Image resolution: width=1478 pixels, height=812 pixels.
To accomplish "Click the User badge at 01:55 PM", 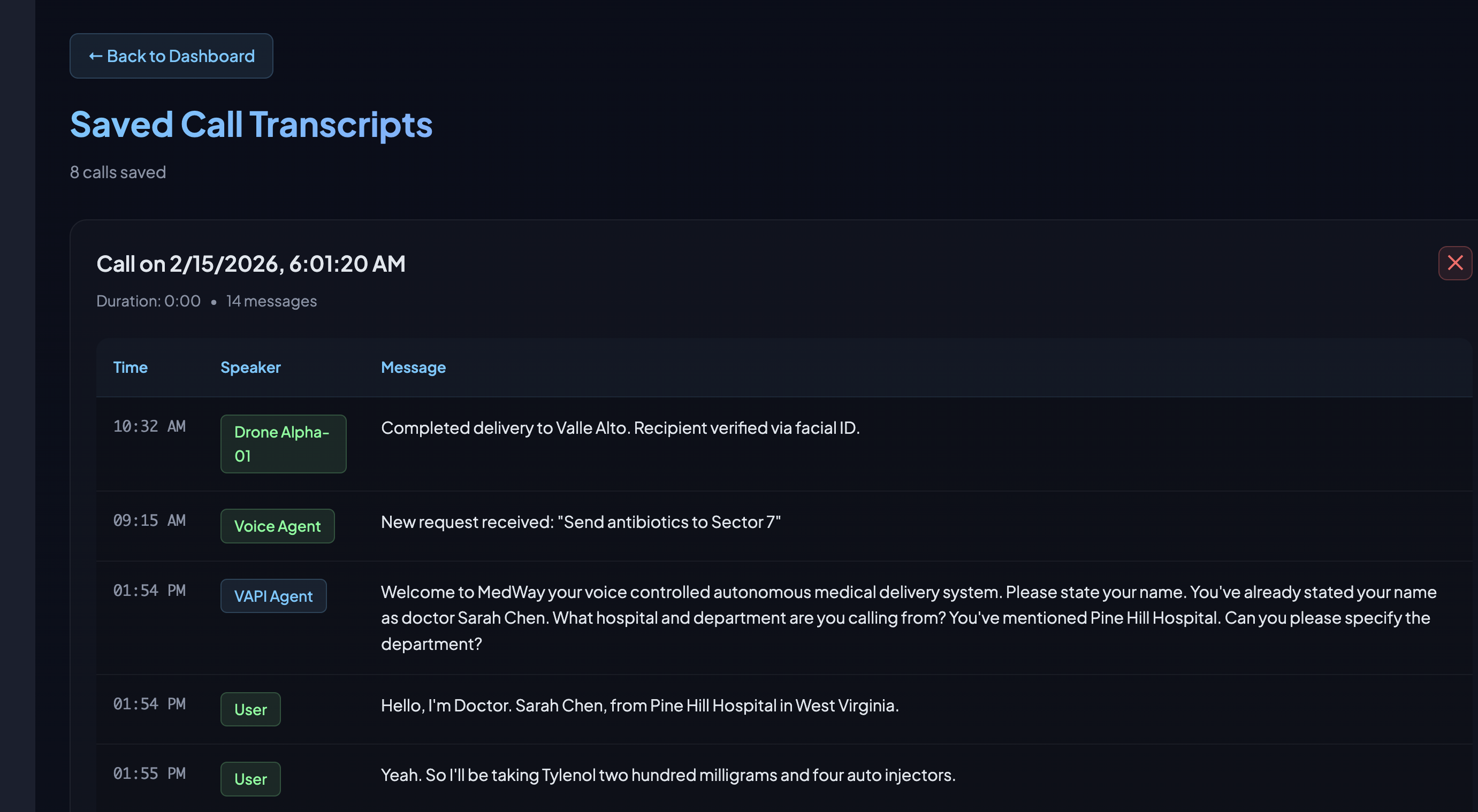I will click(x=250, y=779).
